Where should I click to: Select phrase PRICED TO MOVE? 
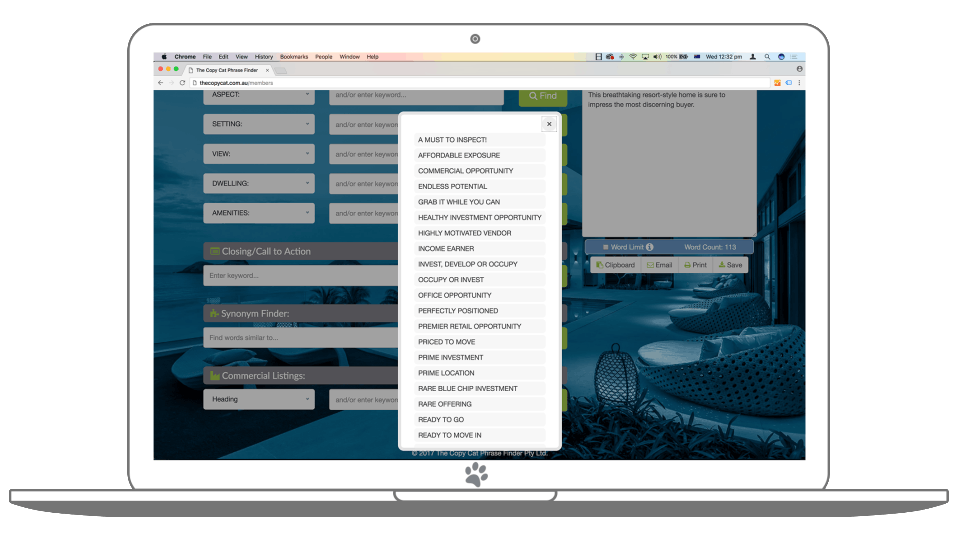479,342
